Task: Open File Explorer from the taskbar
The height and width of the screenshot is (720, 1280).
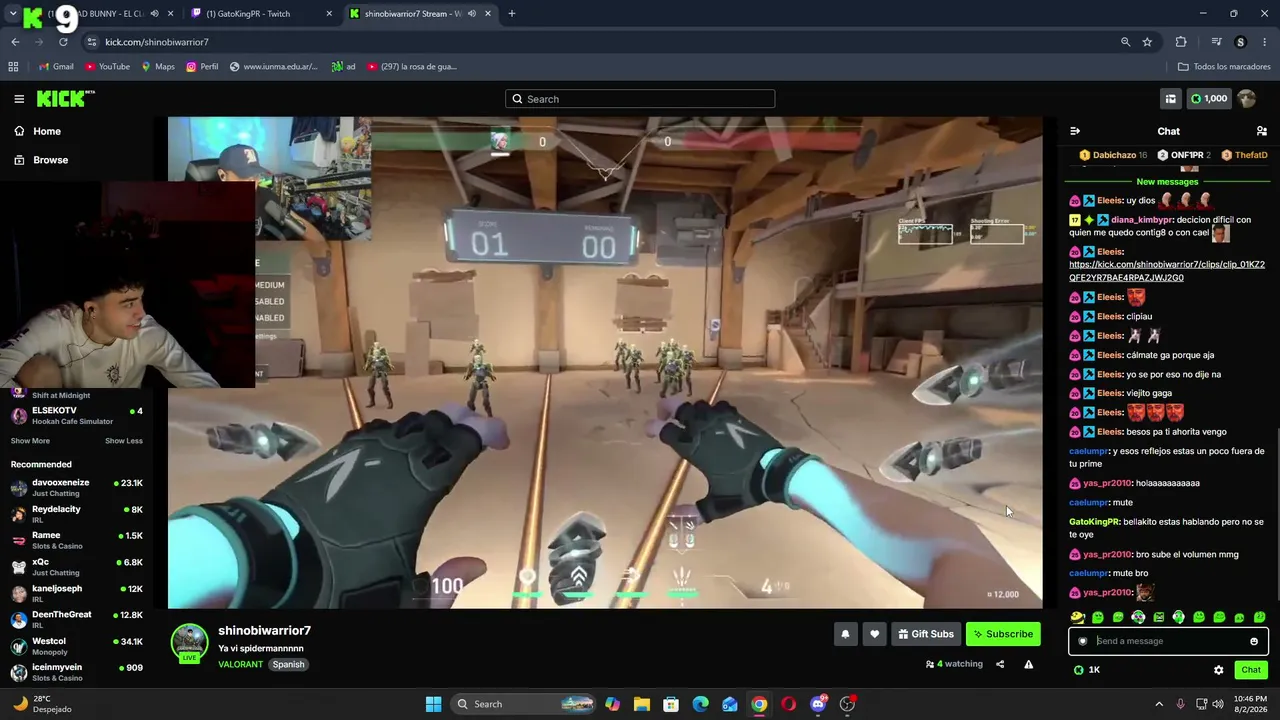Action: coord(641,704)
